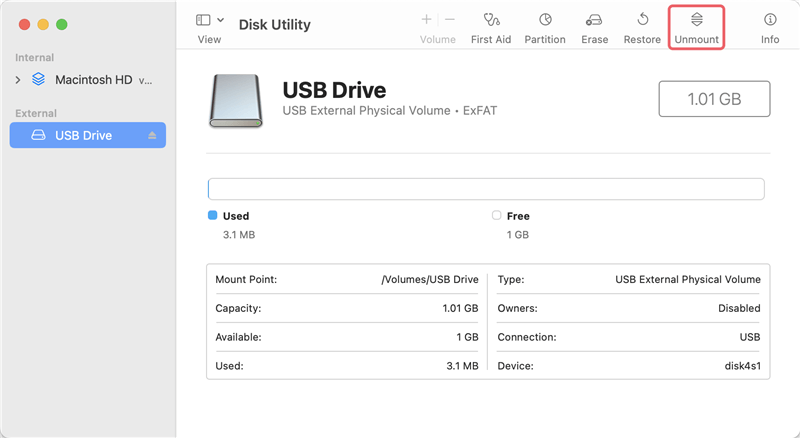The width and height of the screenshot is (800, 438).
Task: Click the USB Drive heading text
Action: tap(334, 90)
